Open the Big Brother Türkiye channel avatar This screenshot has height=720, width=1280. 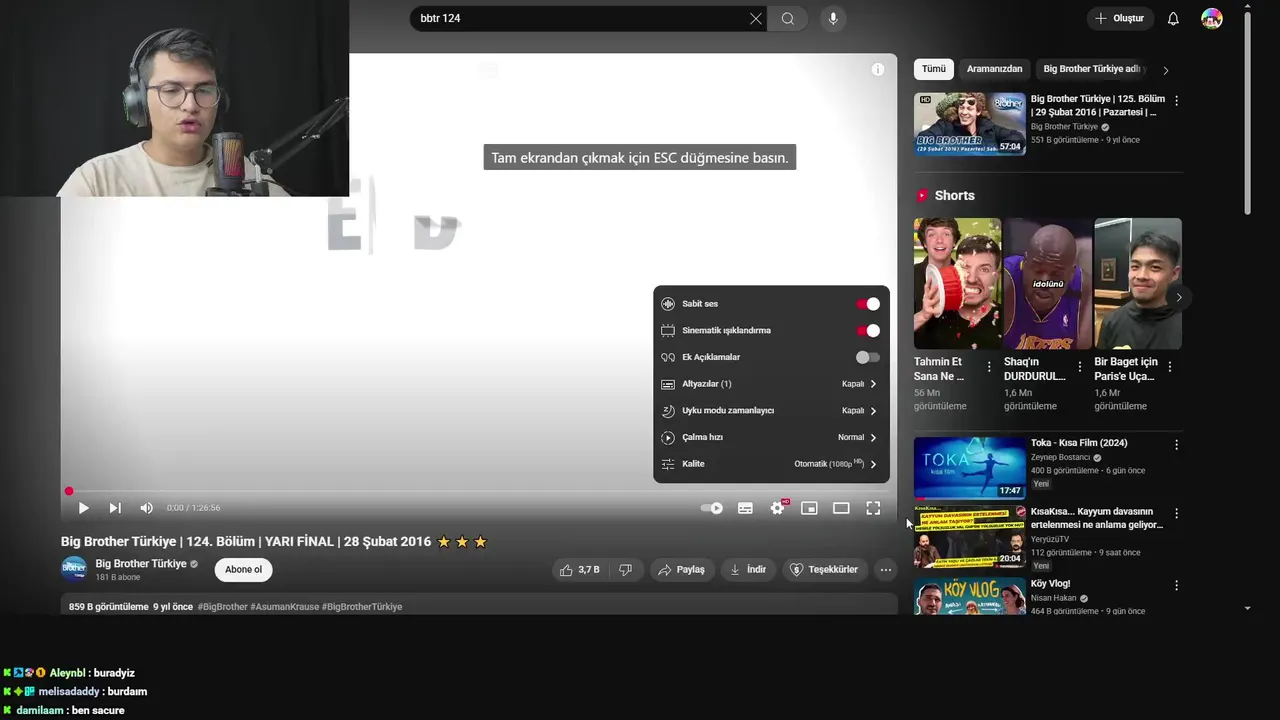(74, 569)
